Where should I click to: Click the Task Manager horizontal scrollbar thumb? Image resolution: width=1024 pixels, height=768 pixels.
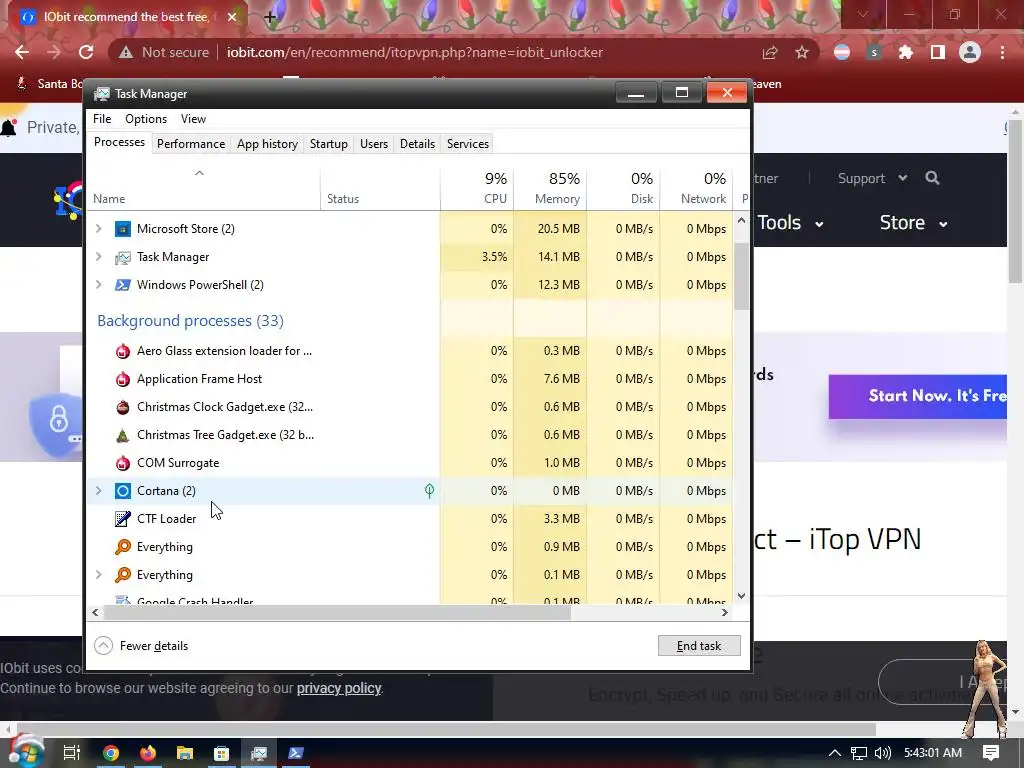click(x=337, y=613)
